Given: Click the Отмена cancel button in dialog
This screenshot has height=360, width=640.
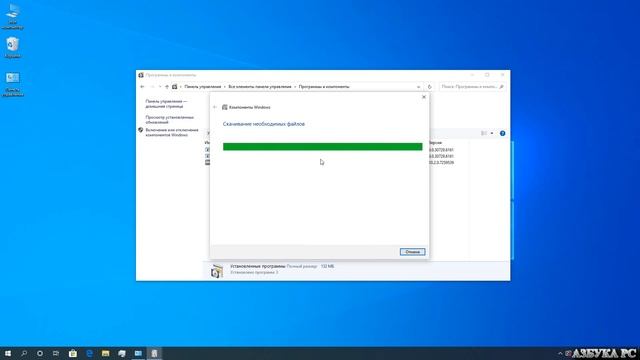Looking at the screenshot, I should tap(412, 252).
